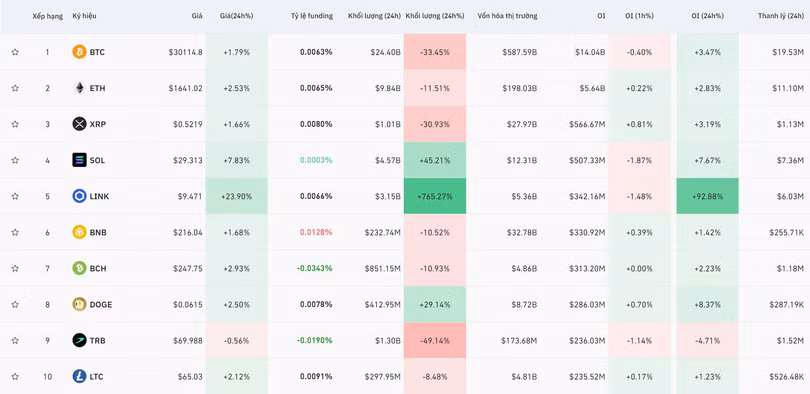Sort by Vốn hóa thị trường column header
Screen dimensions: 810x394
(x=507, y=16)
